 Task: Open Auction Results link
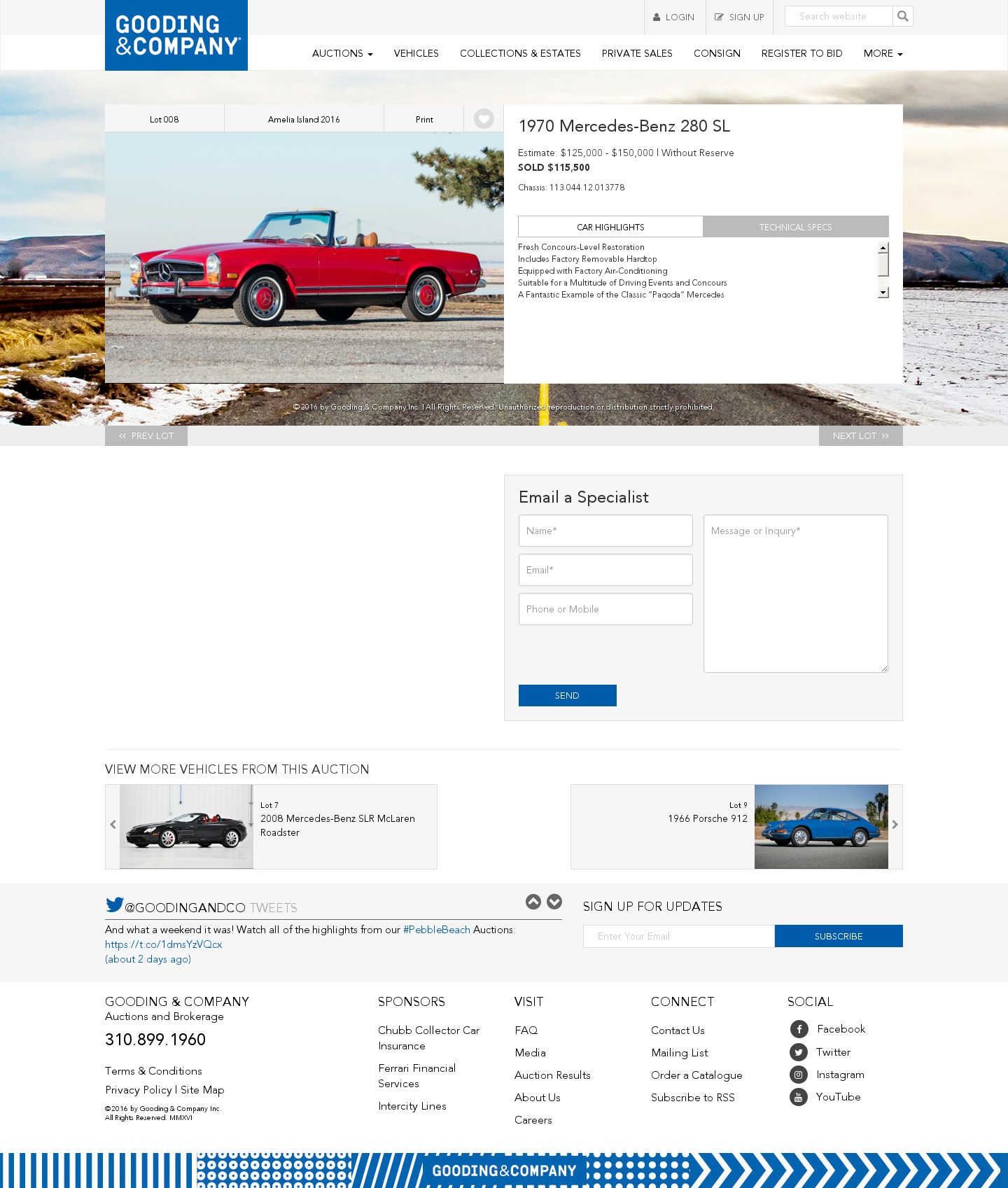click(552, 1075)
